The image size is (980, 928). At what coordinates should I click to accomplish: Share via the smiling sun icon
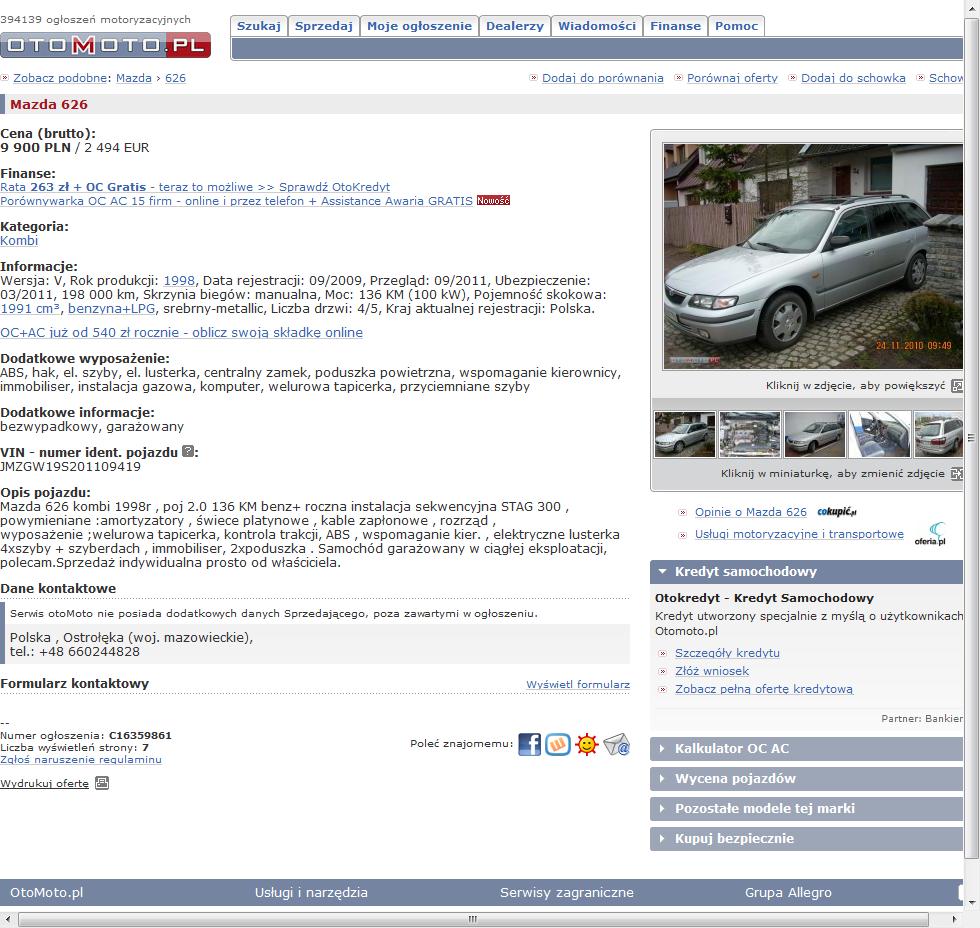[x=587, y=744]
